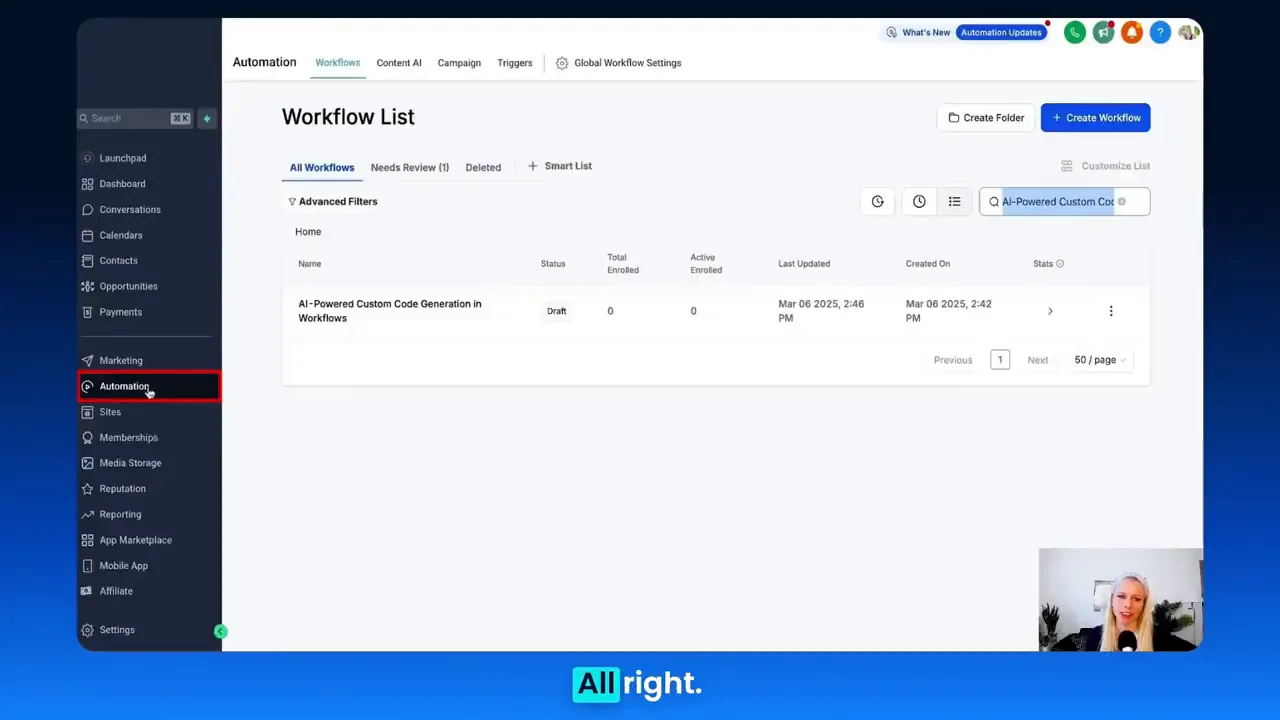Open the megaphone announcements icon
The image size is (1280, 720).
coord(1103,33)
